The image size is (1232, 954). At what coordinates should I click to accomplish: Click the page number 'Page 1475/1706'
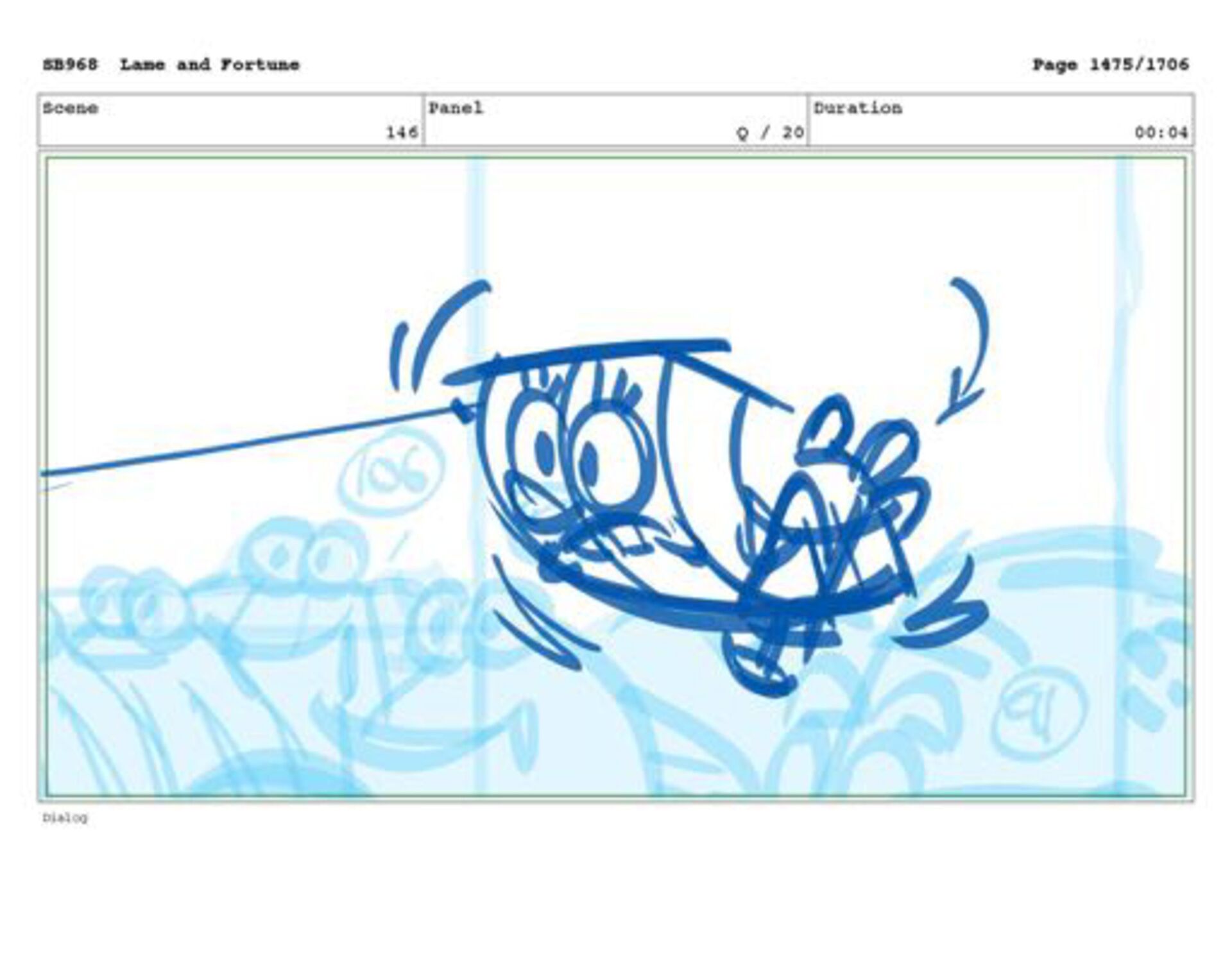click(x=1110, y=65)
